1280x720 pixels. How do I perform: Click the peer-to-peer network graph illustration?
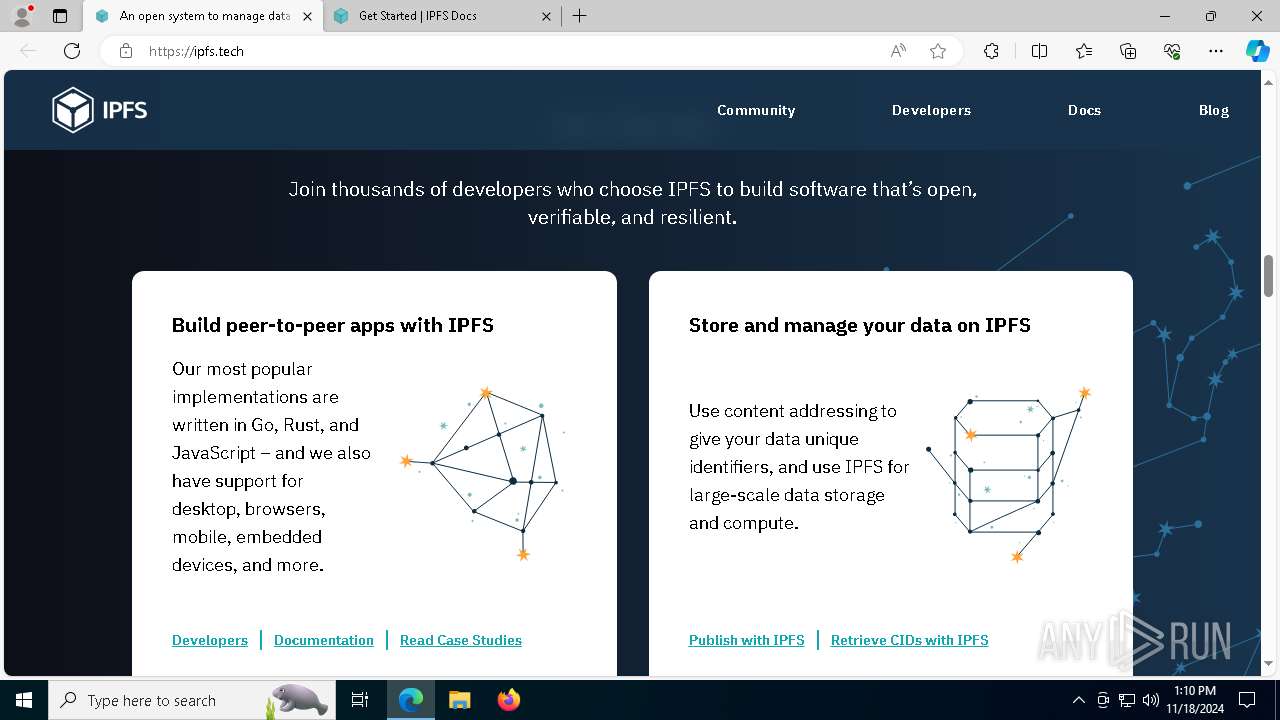point(484,473)
